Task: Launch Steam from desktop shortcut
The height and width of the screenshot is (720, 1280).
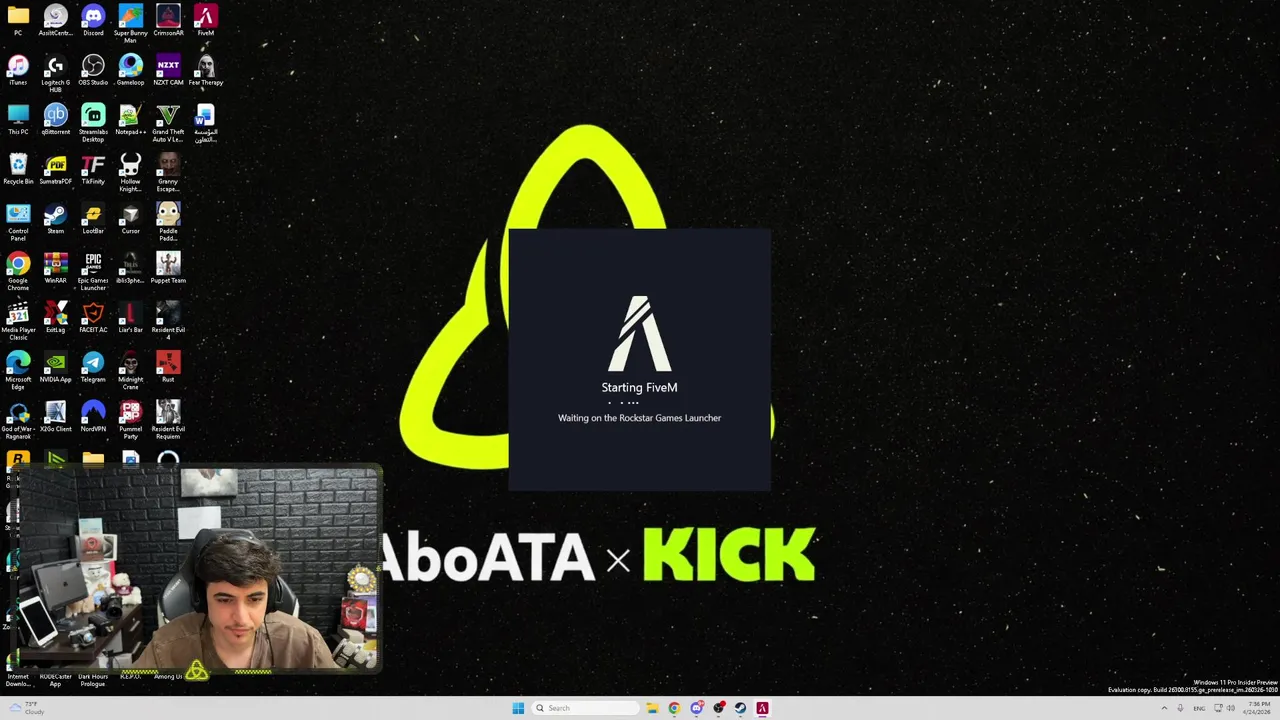Action: coord(55,219)
